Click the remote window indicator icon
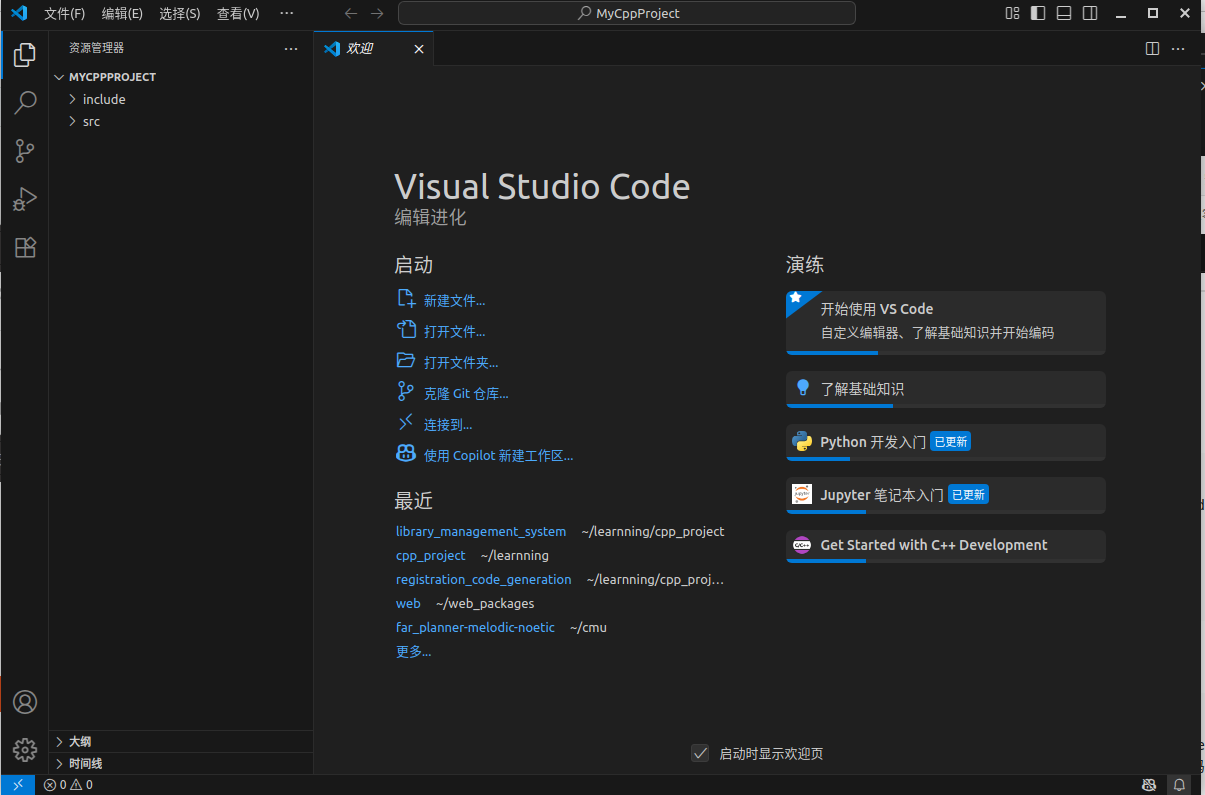The width and height of the screenshot is (1205, 795). tap(18, 785)
